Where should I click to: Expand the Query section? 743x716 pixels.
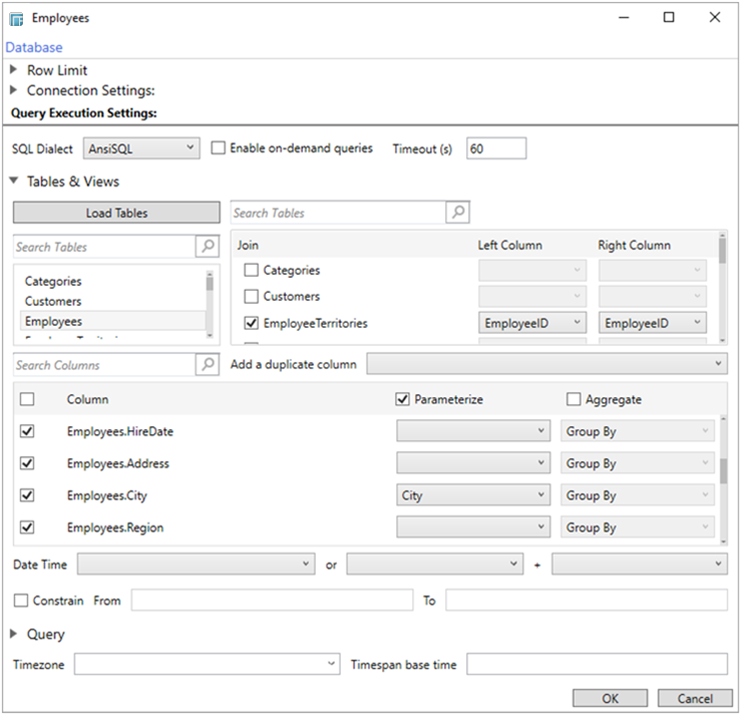coord(14,634)
